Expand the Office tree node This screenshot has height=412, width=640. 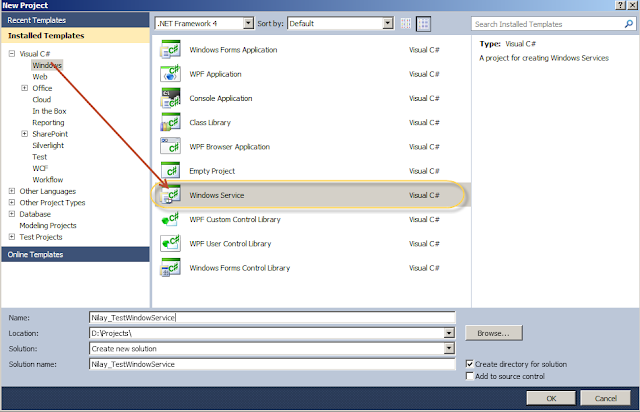pos(24,88)
